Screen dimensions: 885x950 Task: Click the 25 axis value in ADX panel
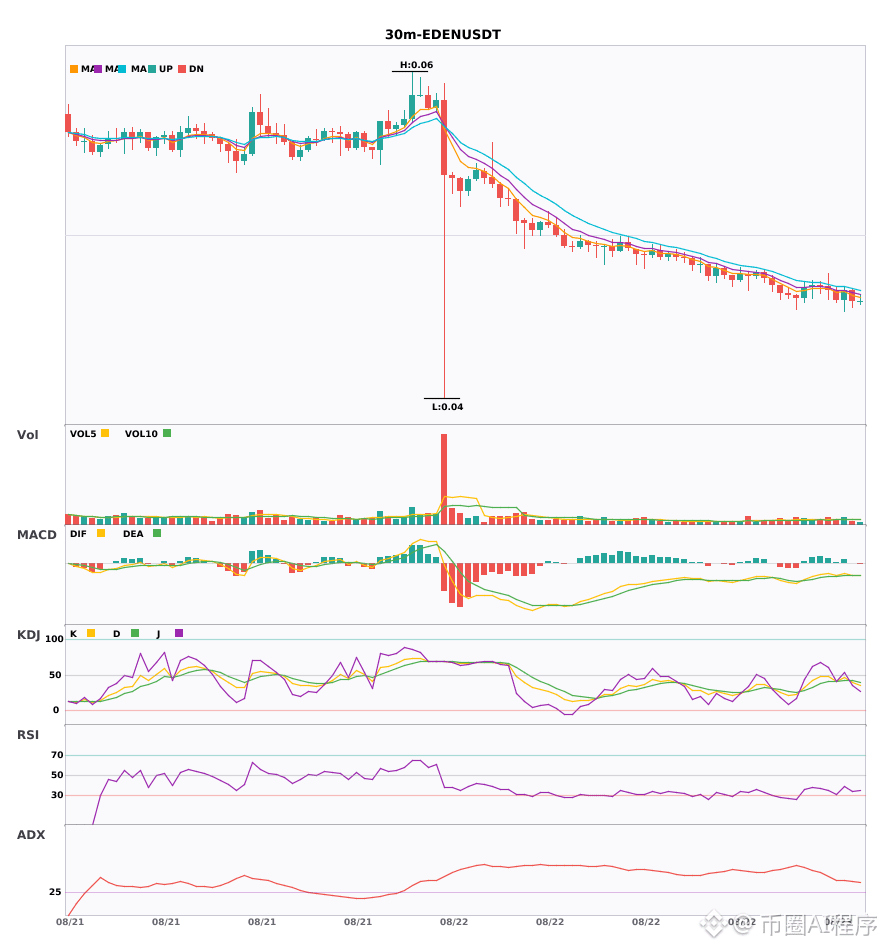pyautogui.click(x=55, y=892)
